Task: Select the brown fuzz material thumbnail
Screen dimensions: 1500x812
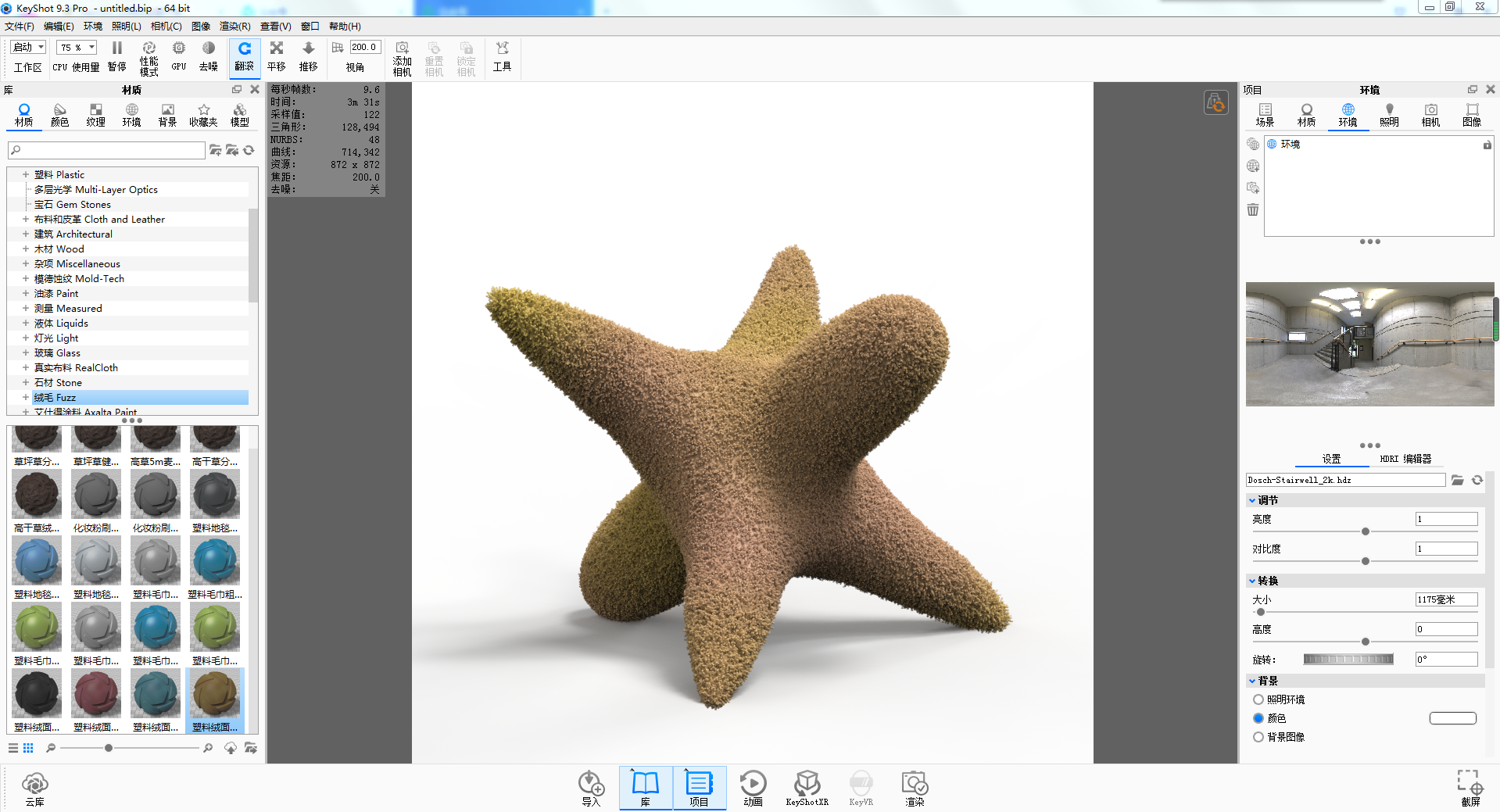Action: point(215,701)
